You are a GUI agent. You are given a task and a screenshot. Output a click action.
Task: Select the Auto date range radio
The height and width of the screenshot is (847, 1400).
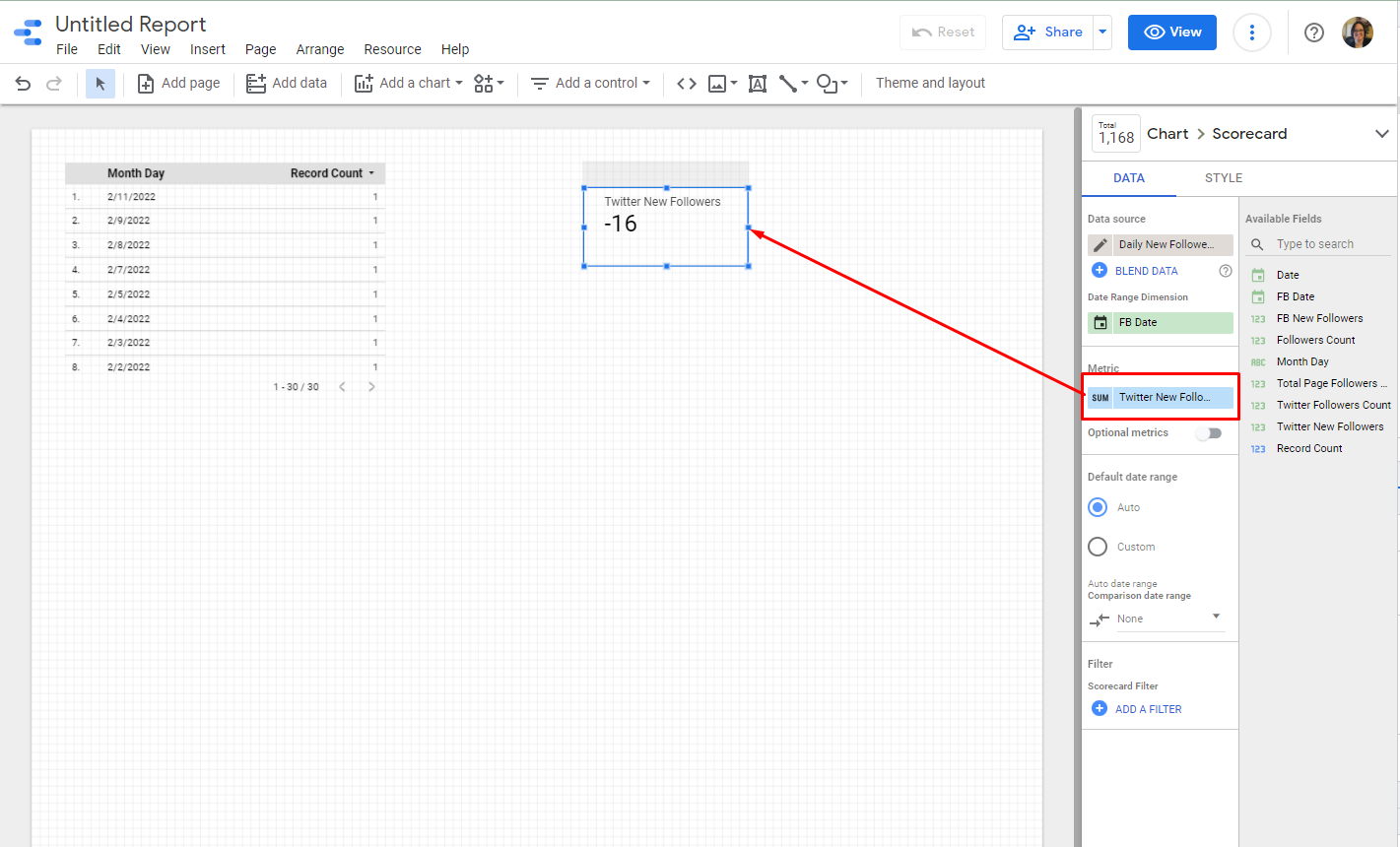[x=1098, y=507]
